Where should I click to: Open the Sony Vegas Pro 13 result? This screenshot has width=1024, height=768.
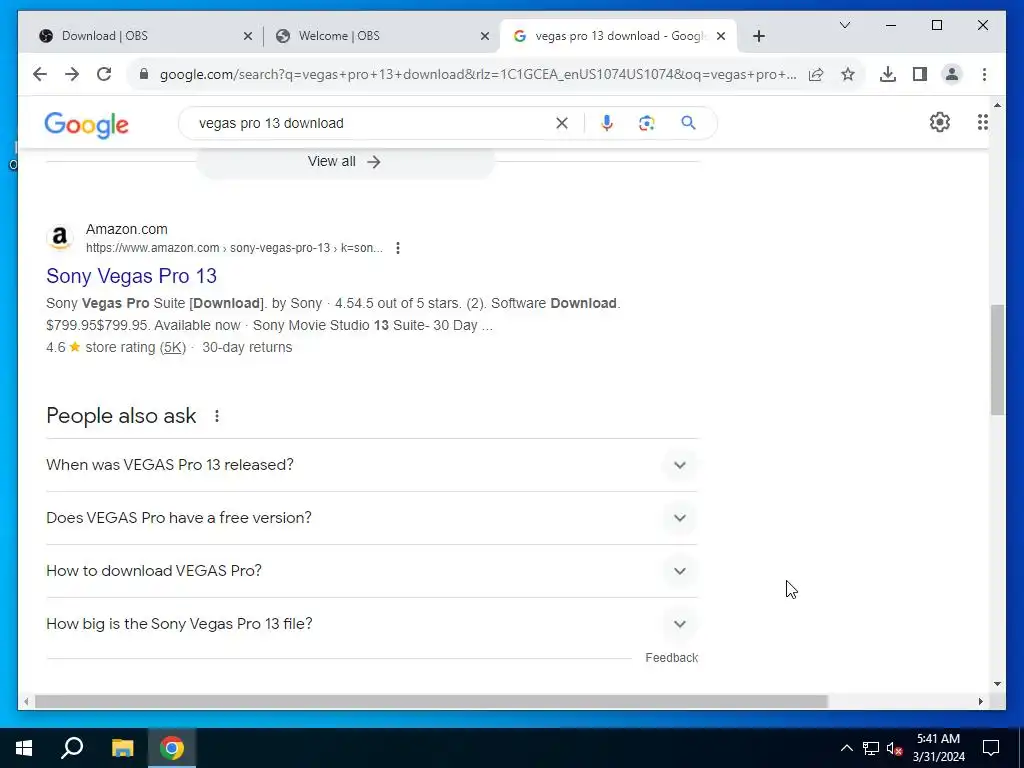point(131,276)
